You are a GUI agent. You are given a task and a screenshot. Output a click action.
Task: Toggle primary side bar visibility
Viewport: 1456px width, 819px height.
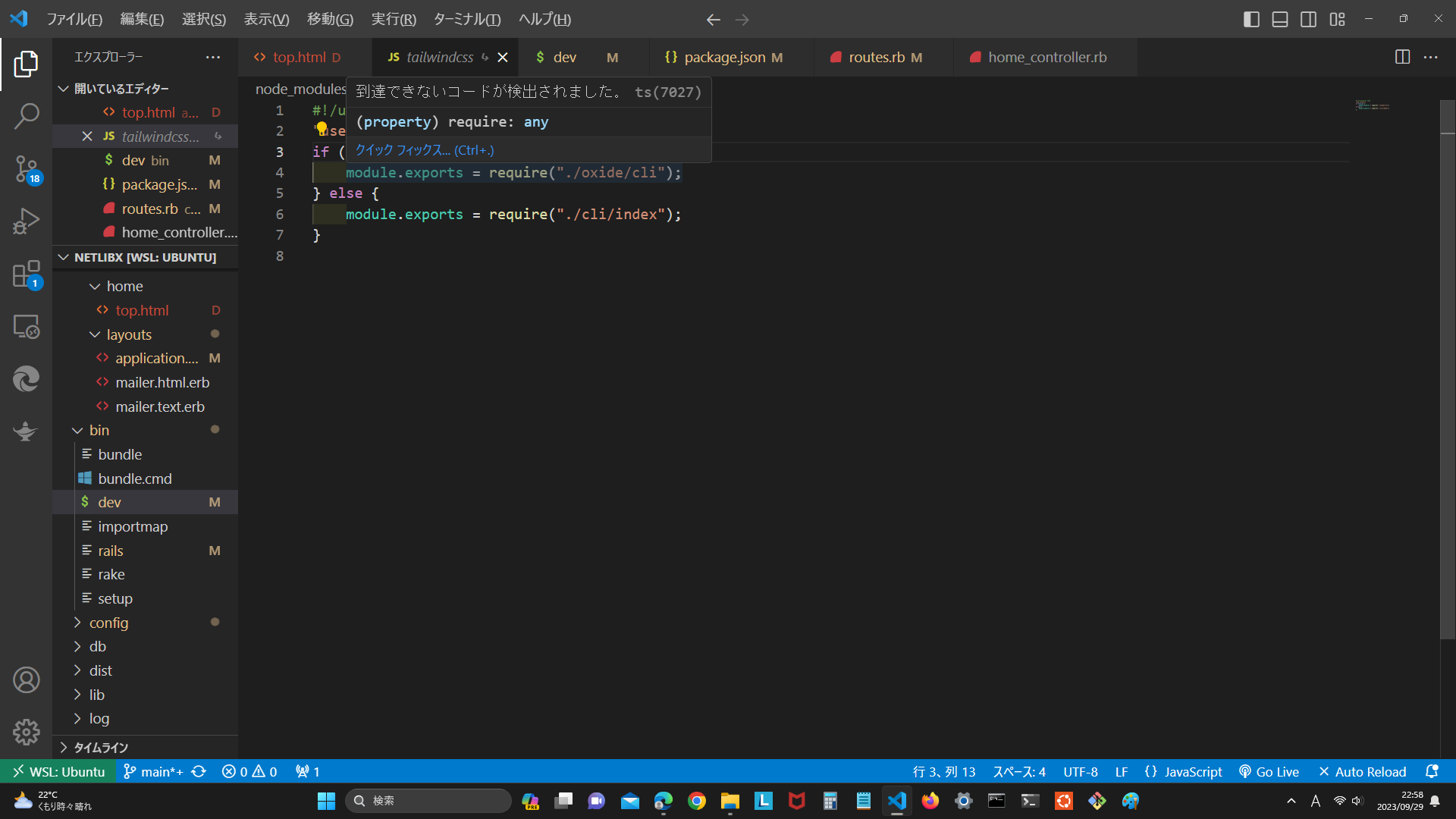click(x=1251, y=19)
